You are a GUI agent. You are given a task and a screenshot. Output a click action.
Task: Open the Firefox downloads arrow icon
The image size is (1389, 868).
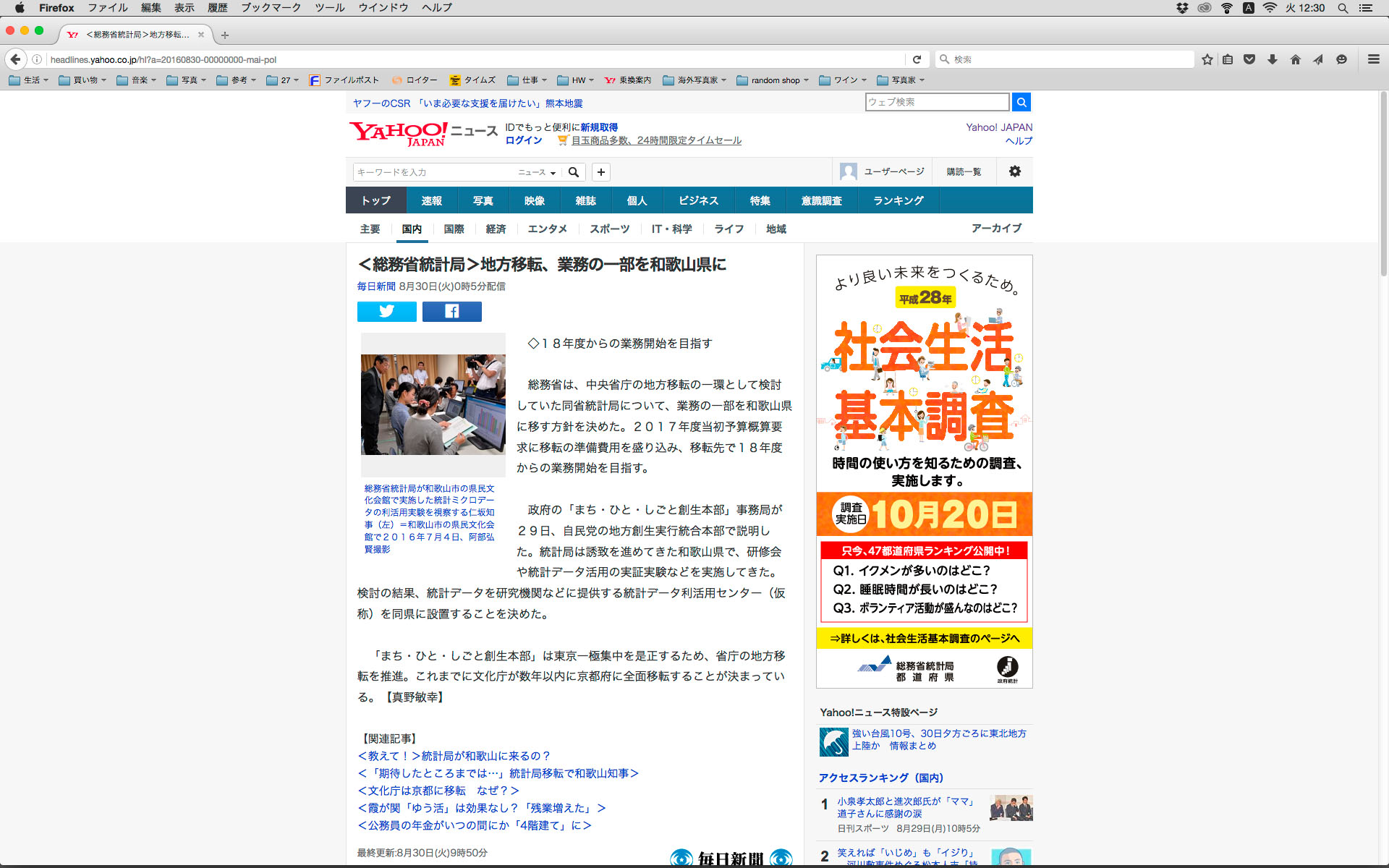[x=1272, y=59]
